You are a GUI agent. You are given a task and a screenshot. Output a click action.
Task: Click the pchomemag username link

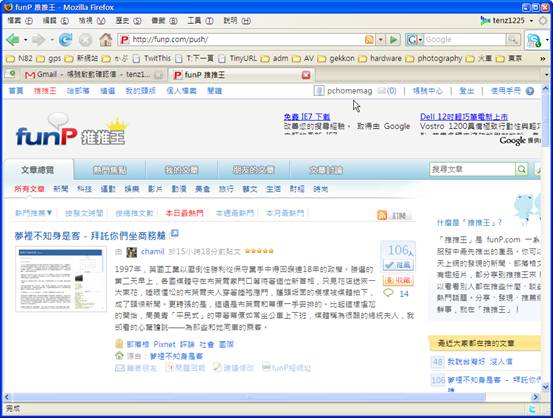[x=350, y=91]
